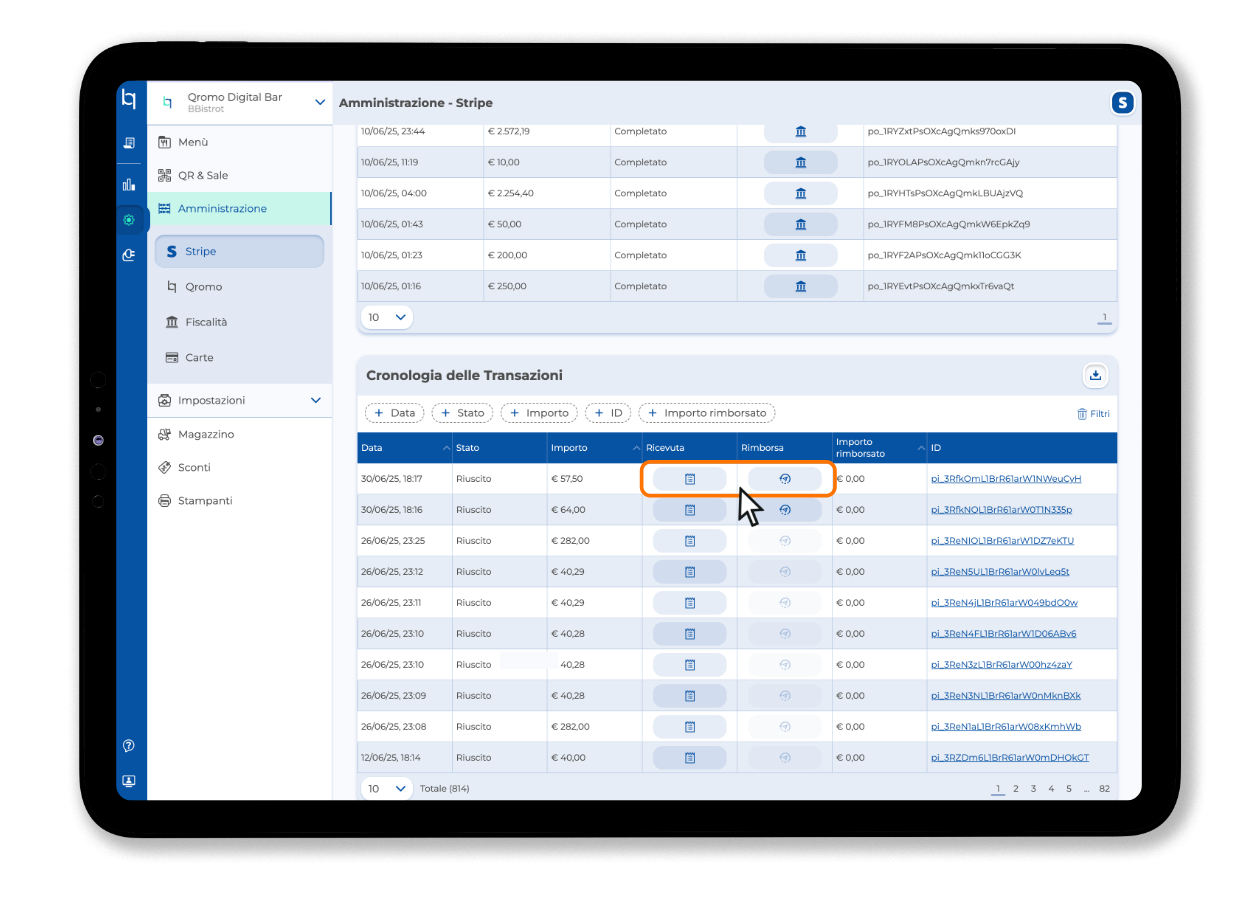Click the Qromo logo in the blue rail
The width and height of the screenshot is (1250, 920).
pyautogui.click(x=128, y=99)
